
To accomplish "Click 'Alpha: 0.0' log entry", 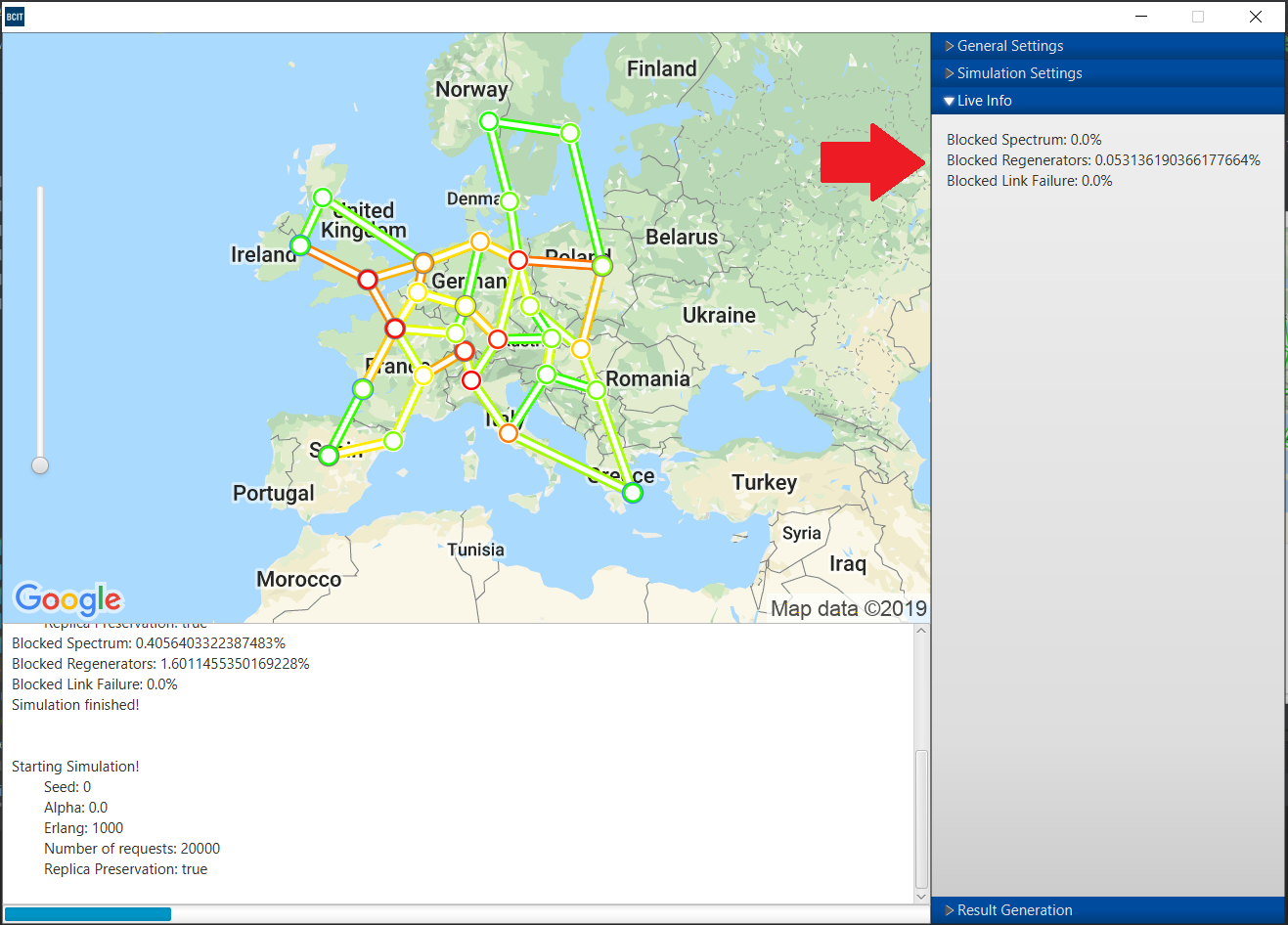I will coord(75,808).
